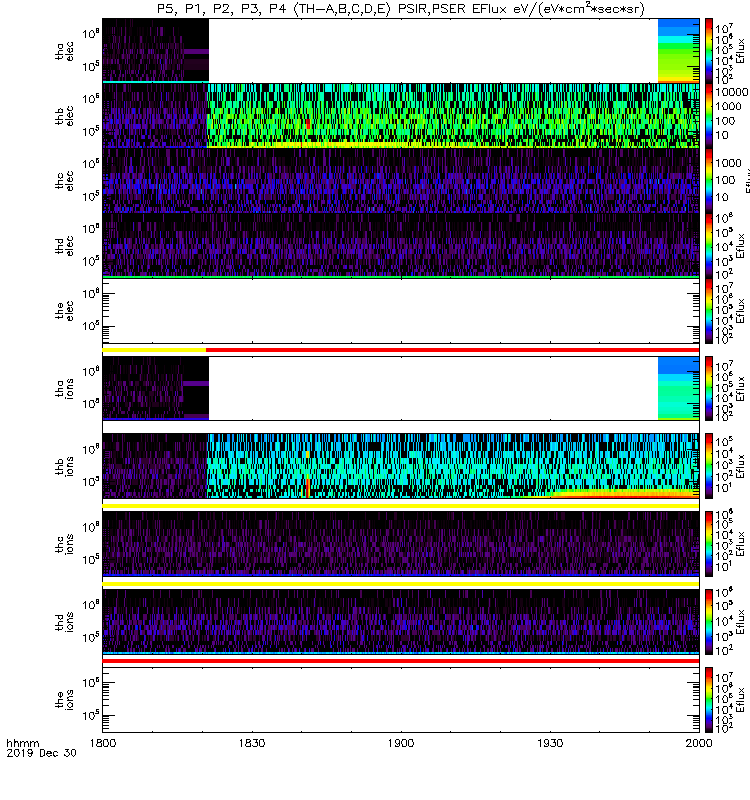Click the tha elec green data block near 2000

(x=679, y=50)
